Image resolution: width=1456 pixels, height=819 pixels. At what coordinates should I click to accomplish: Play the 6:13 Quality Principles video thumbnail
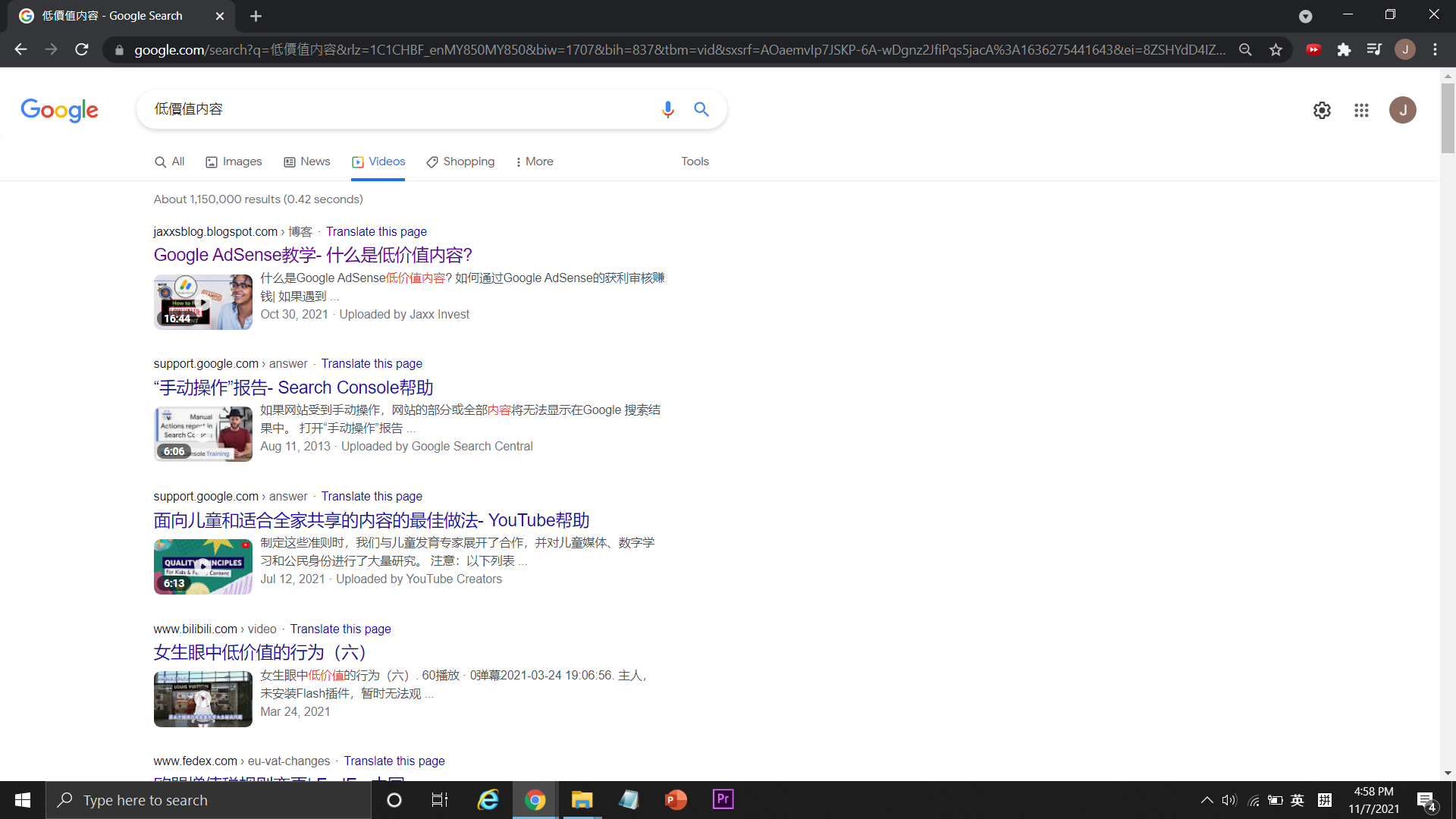pos(202,566)
